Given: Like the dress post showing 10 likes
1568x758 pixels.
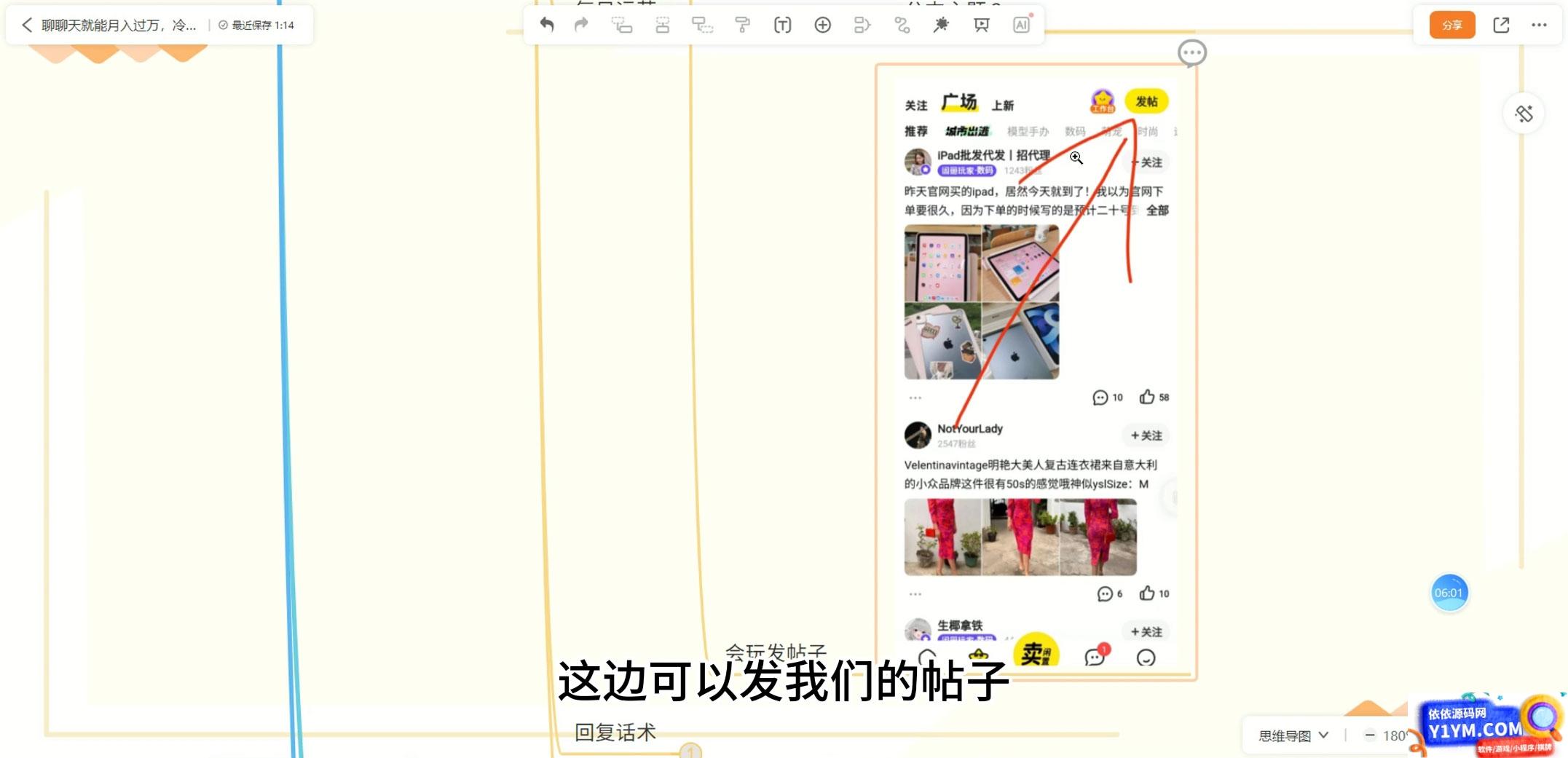Looking at the screenshot, I should pos(1154,593).
